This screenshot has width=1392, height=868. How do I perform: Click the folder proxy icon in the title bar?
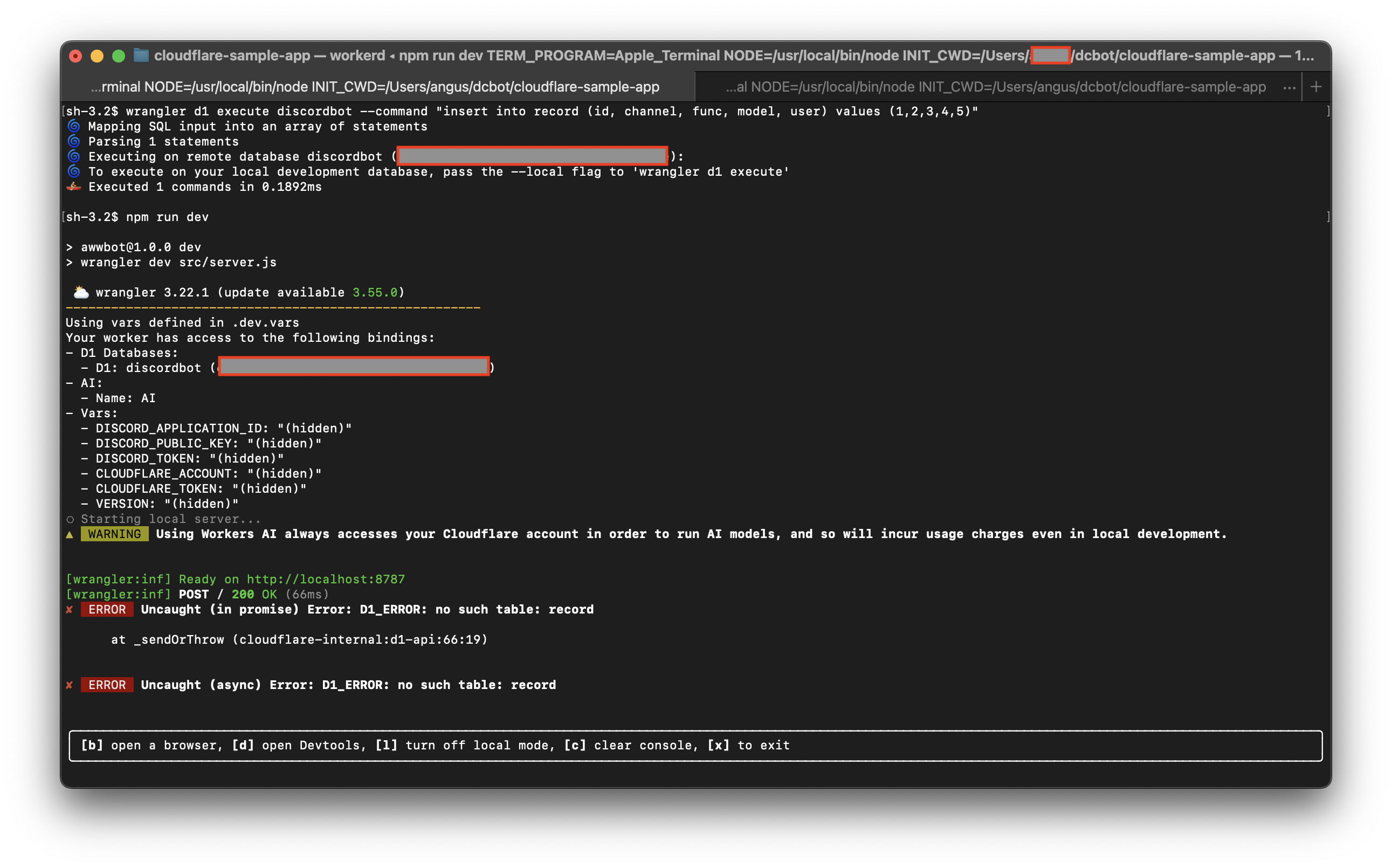(140, 55)
